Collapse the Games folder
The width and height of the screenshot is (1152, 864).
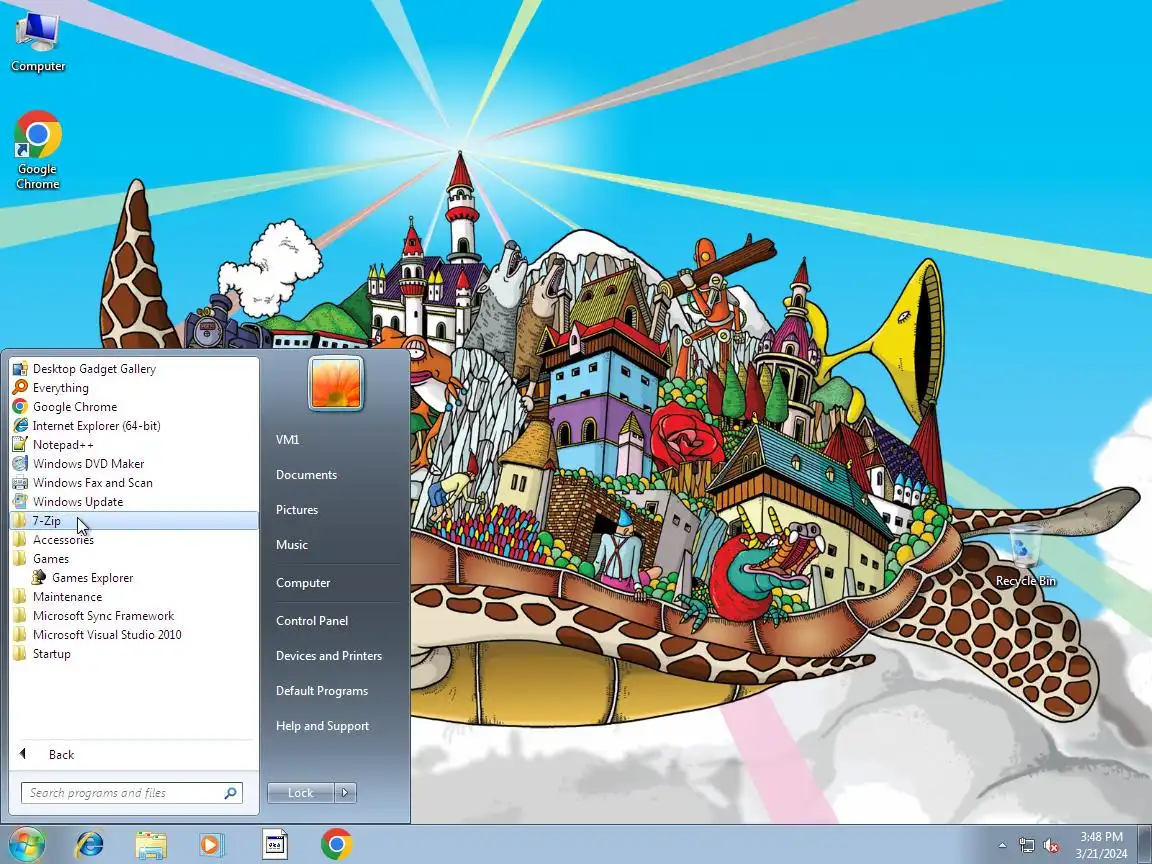click(x=134, y=559)
